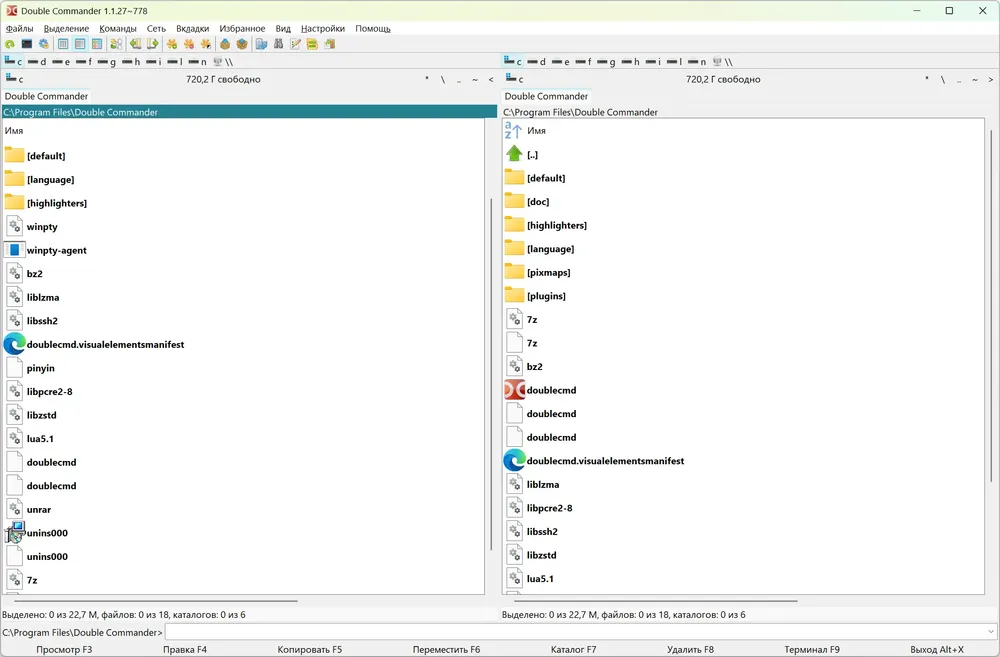Click Копировать F5 button
The image size is (1000, 657).
coord(309,649)
